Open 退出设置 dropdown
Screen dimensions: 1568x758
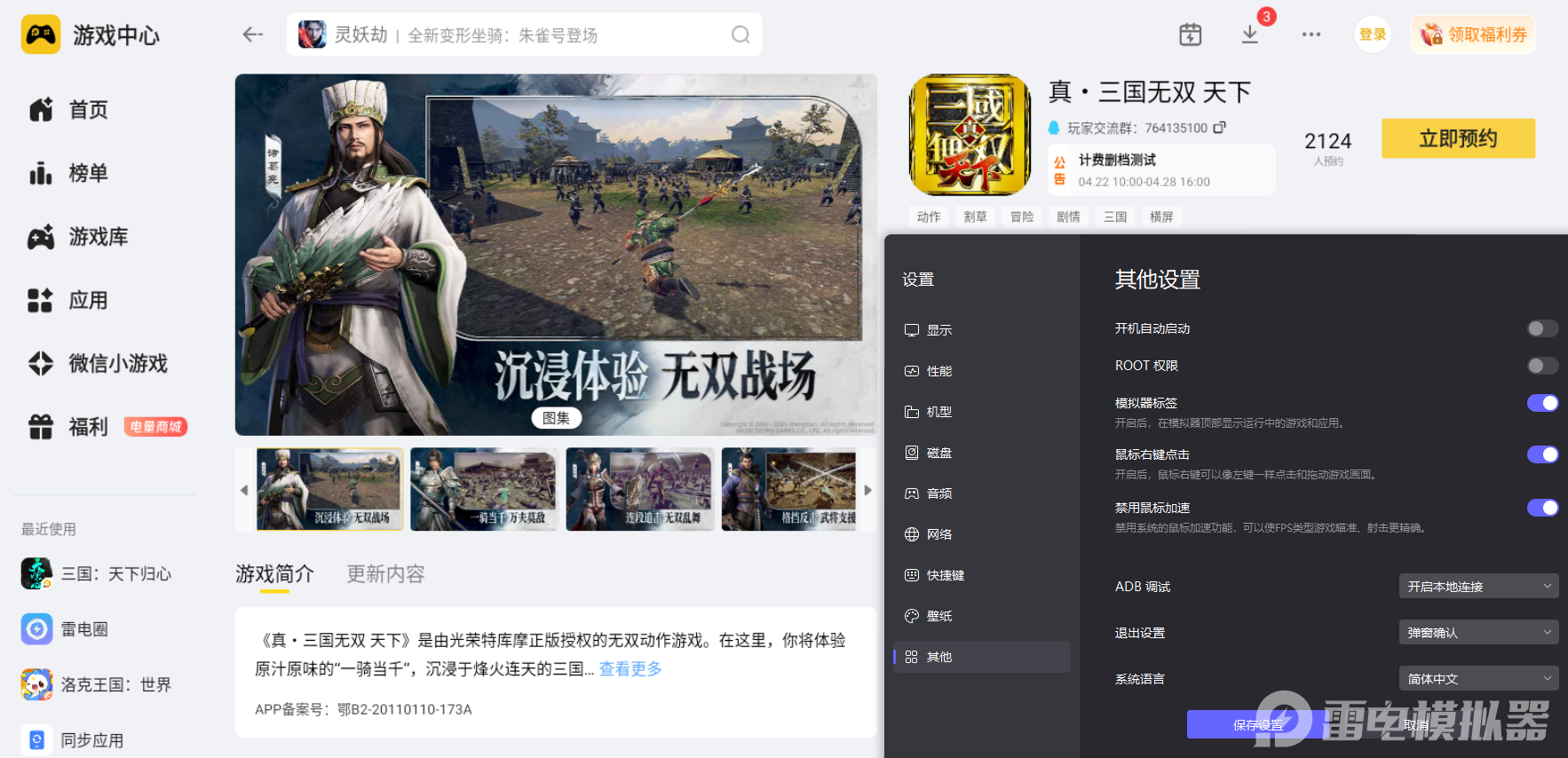[1477, 633]
